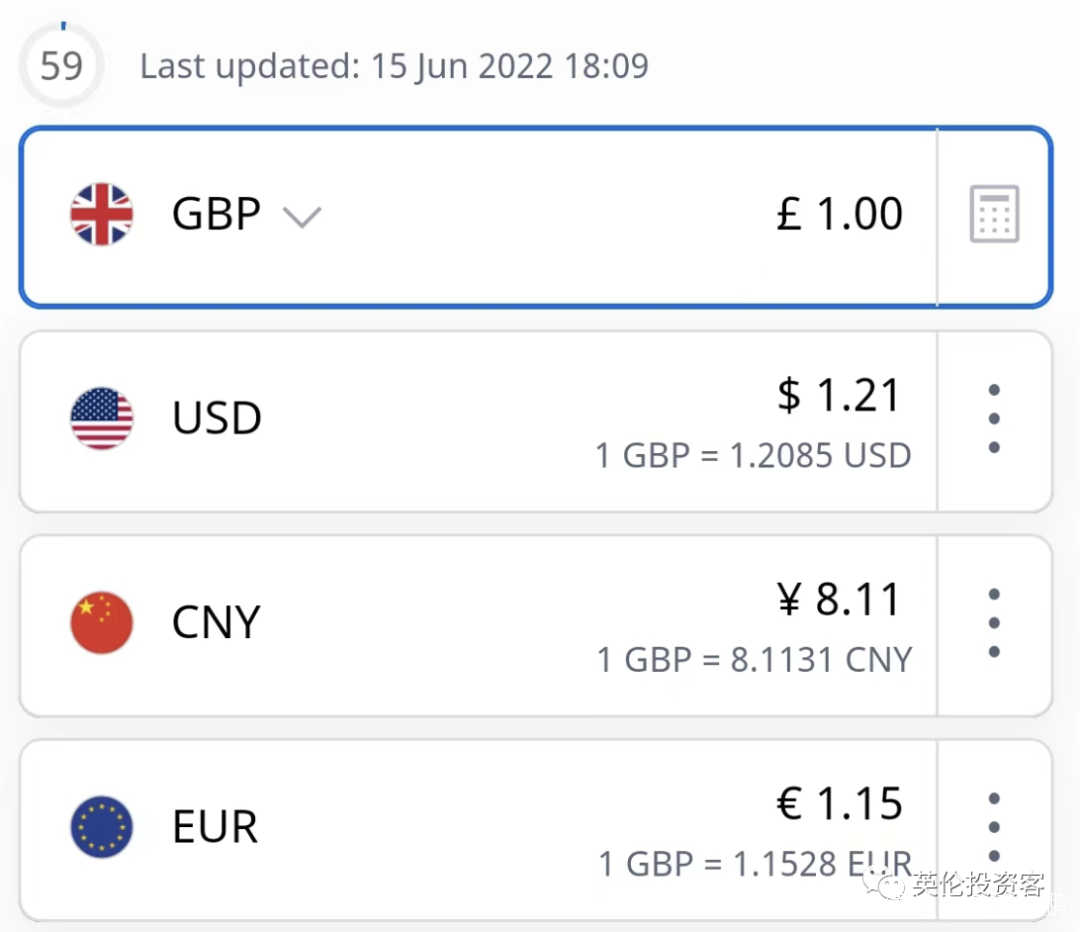Open the three-dot menu for USD
Image resolution: width=1080 pixels, height=932 pixels.
click(994, 419)
